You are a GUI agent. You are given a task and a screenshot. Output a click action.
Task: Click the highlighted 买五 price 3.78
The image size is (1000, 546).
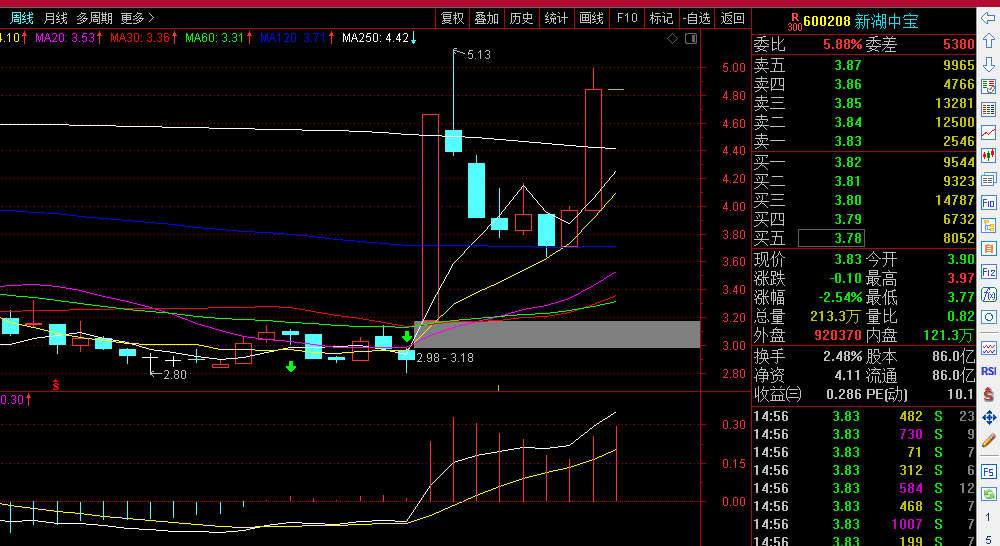[x=832, y=239]
